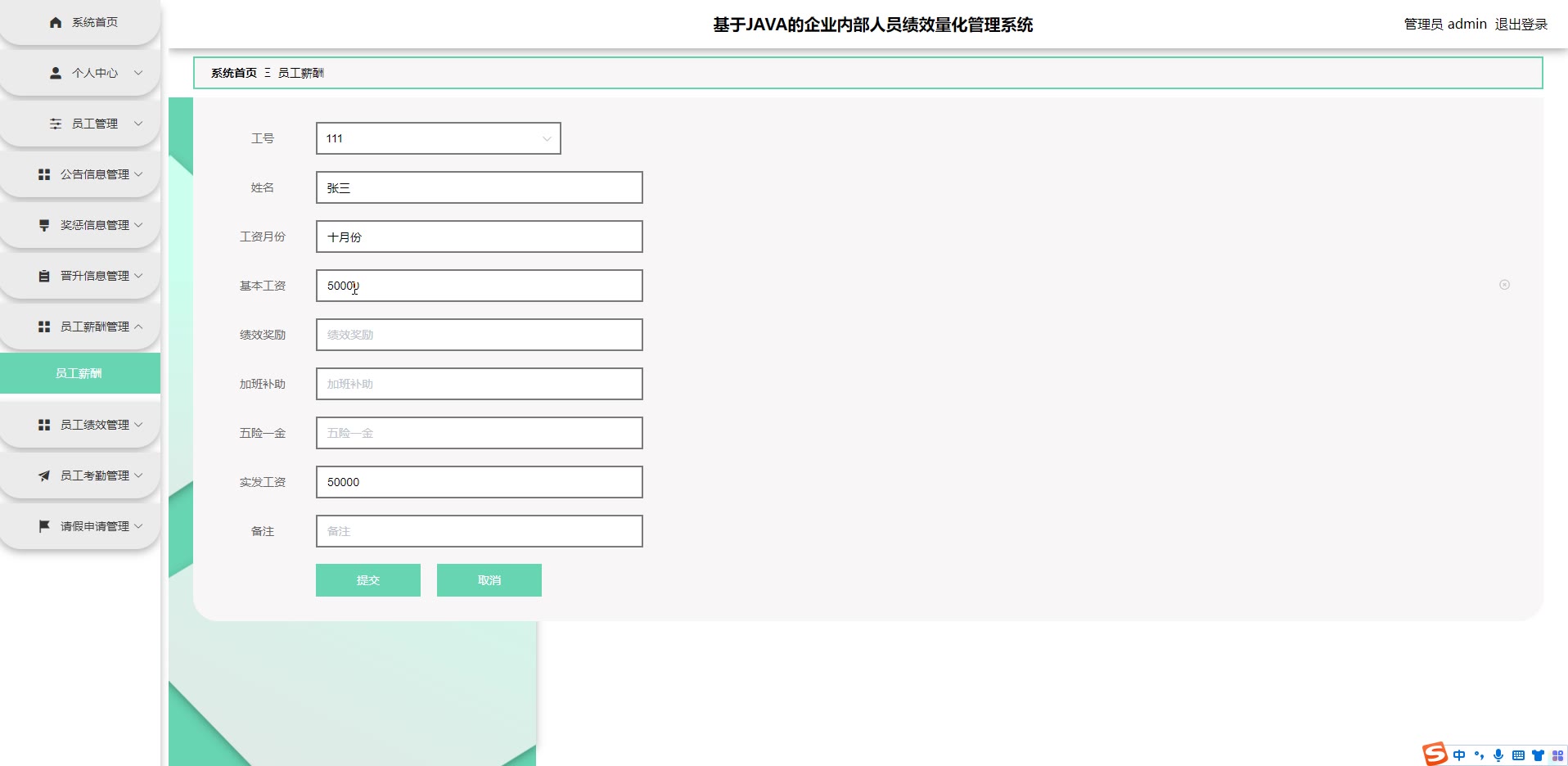Click the sliders icon for 员工管理
This screenshot has height=766, width=1568.
[56, 124]
